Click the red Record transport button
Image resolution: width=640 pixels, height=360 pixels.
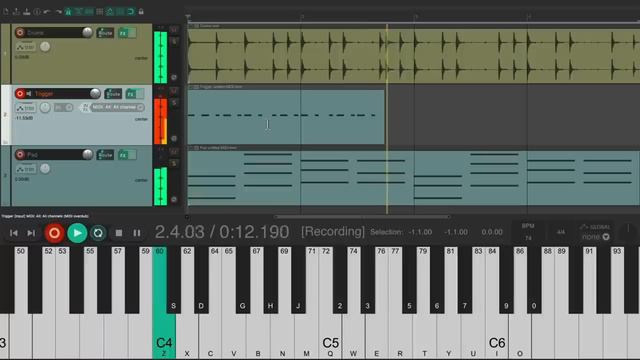point(54,233)
